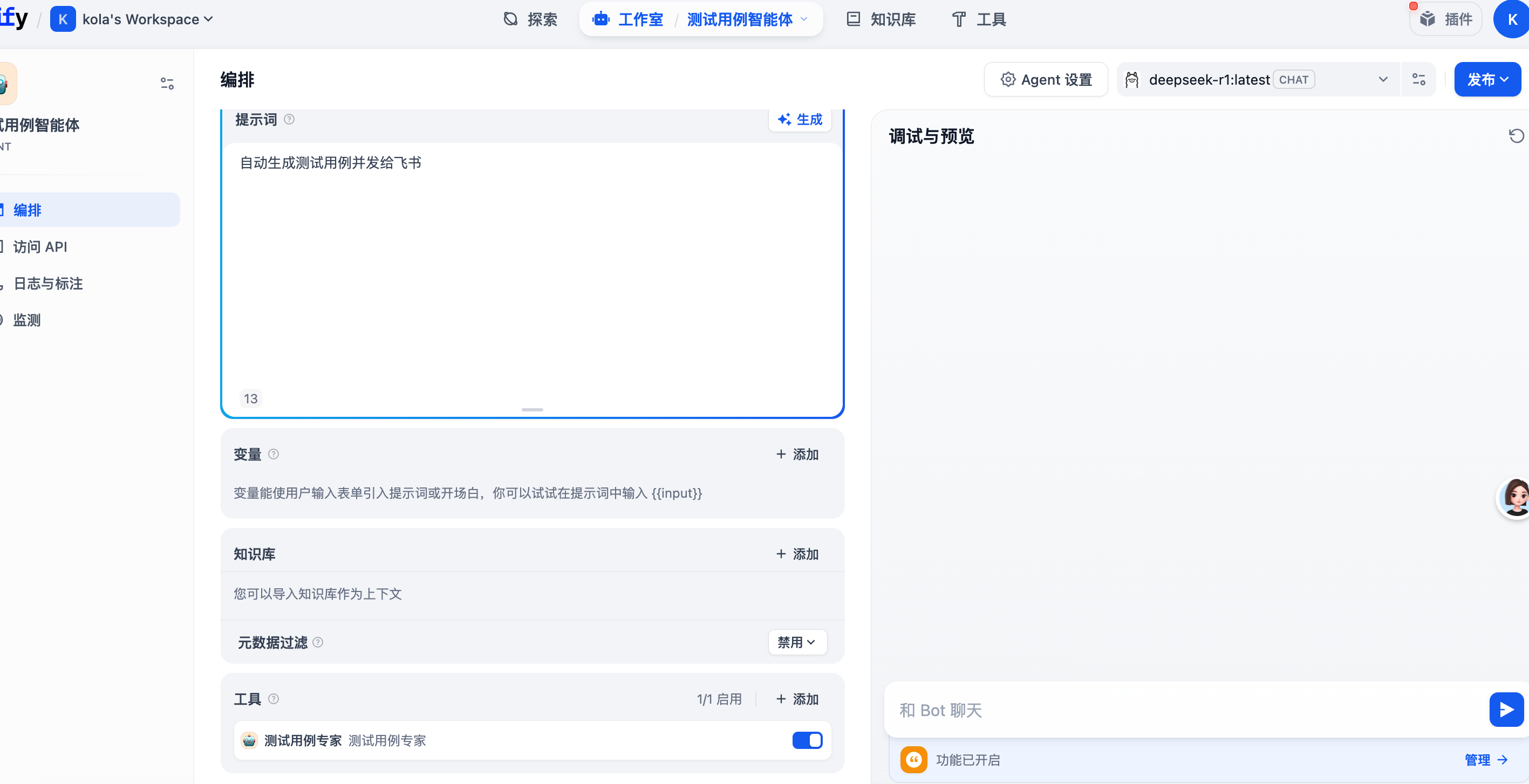This screenshot has height=784, width=1529.
Task: Open the Knowledge (知识库) tab
Action: [882, 19]
